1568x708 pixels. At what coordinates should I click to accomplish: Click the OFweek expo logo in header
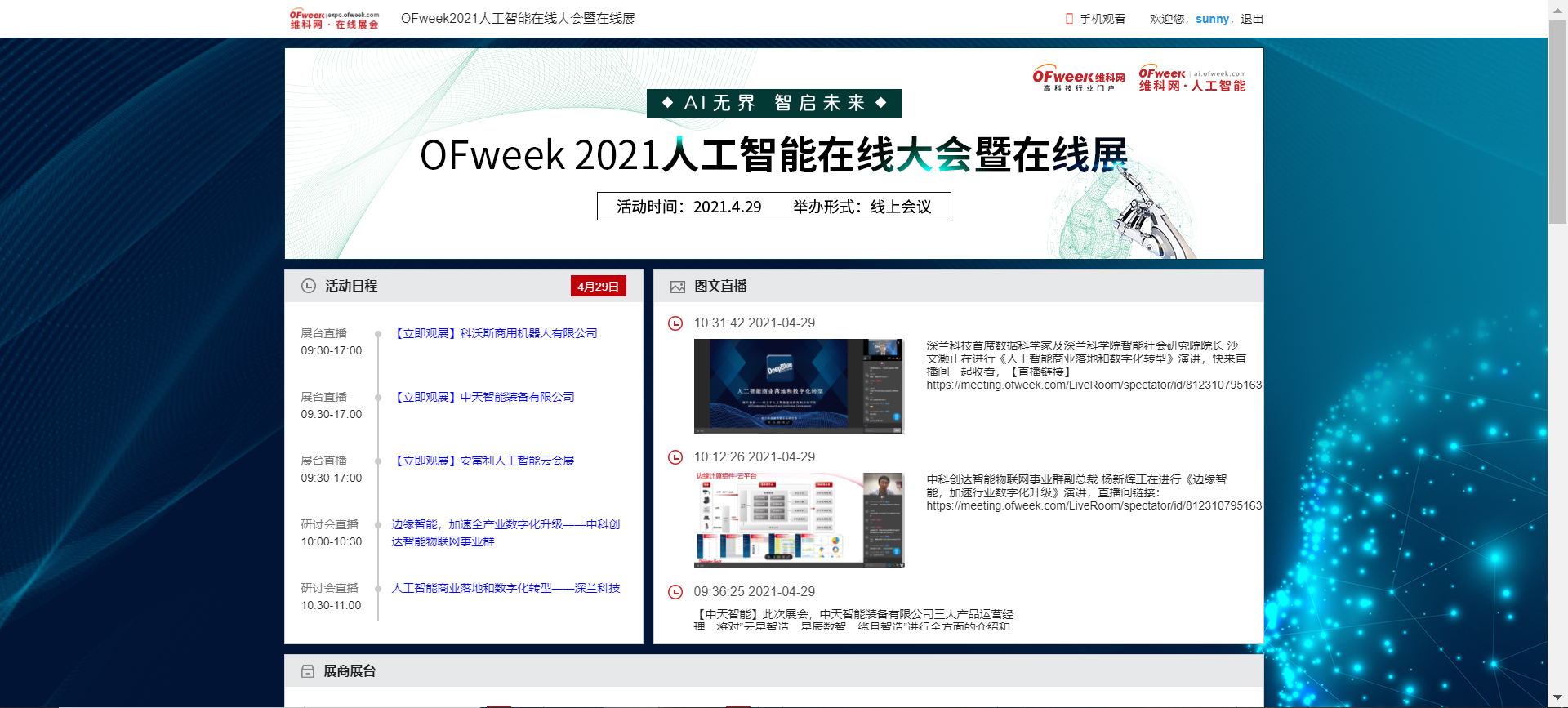point(334,19)
